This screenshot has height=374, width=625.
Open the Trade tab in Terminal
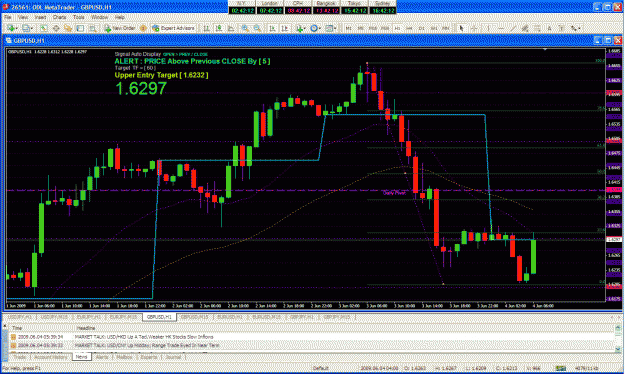point(20,357)
